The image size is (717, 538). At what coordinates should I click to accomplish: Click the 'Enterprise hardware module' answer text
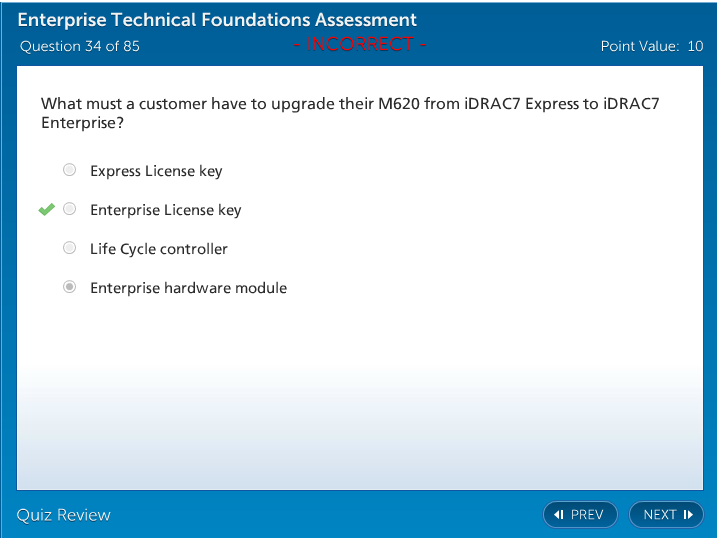188,288
